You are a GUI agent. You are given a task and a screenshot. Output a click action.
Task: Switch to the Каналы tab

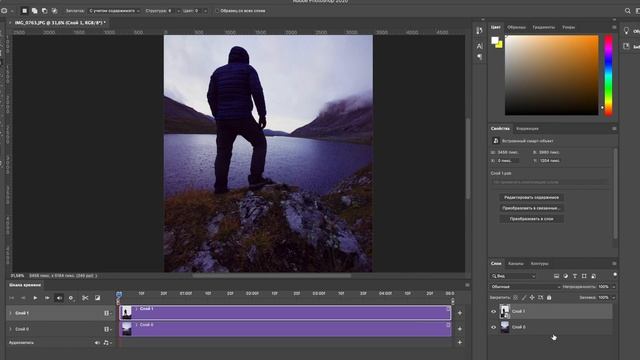(x=516, y=264)
